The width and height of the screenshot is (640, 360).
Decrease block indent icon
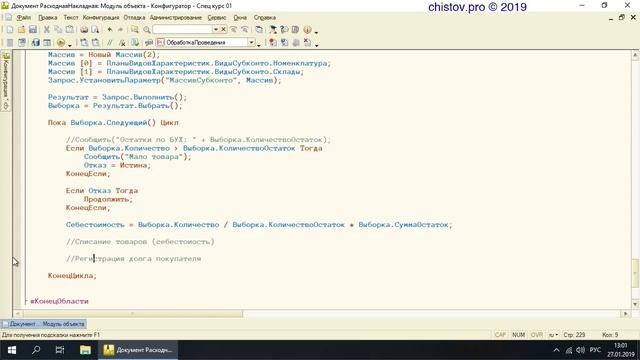[x=95, y=42]
